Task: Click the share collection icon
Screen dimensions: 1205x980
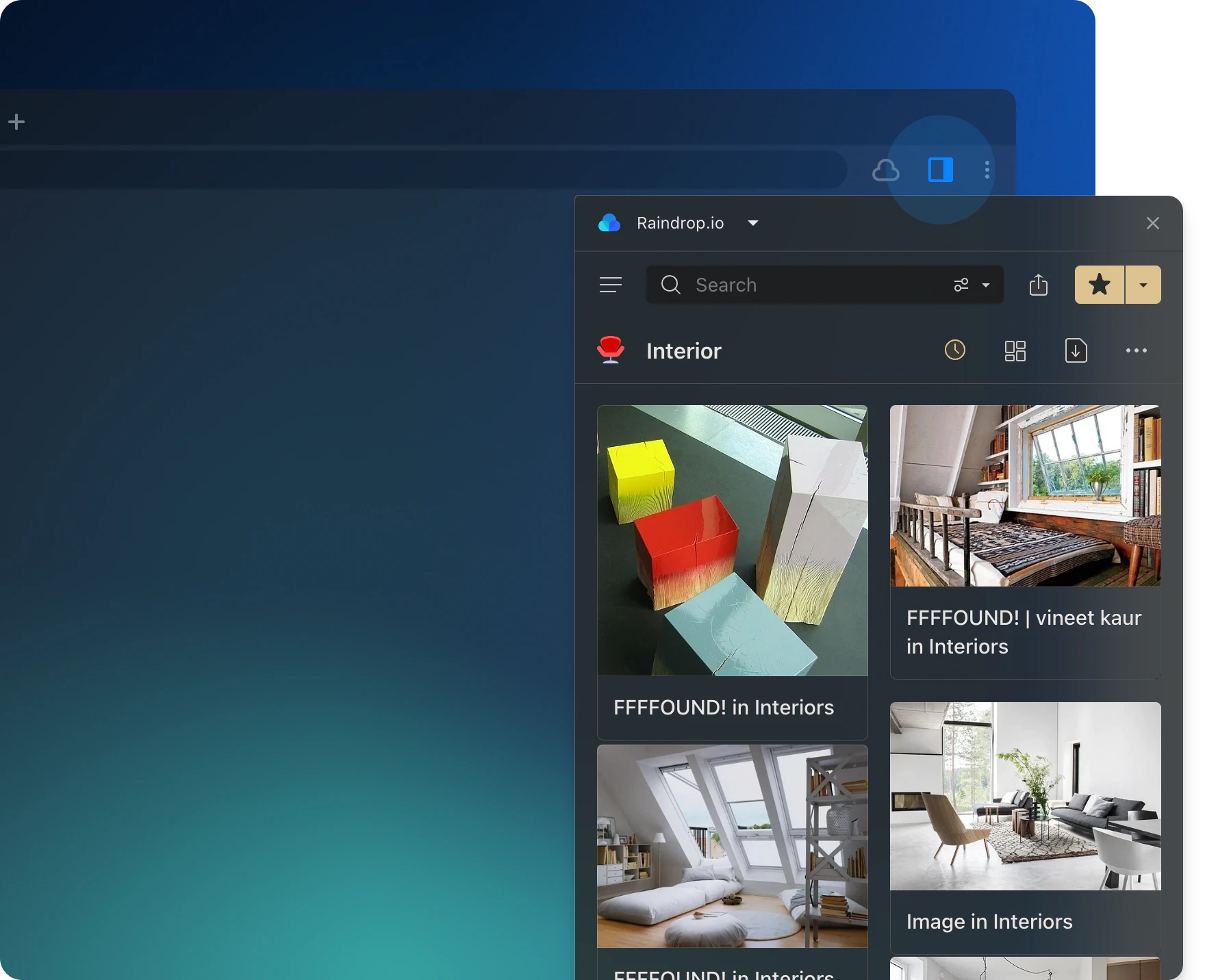Action: click(x=1038, y=285)
